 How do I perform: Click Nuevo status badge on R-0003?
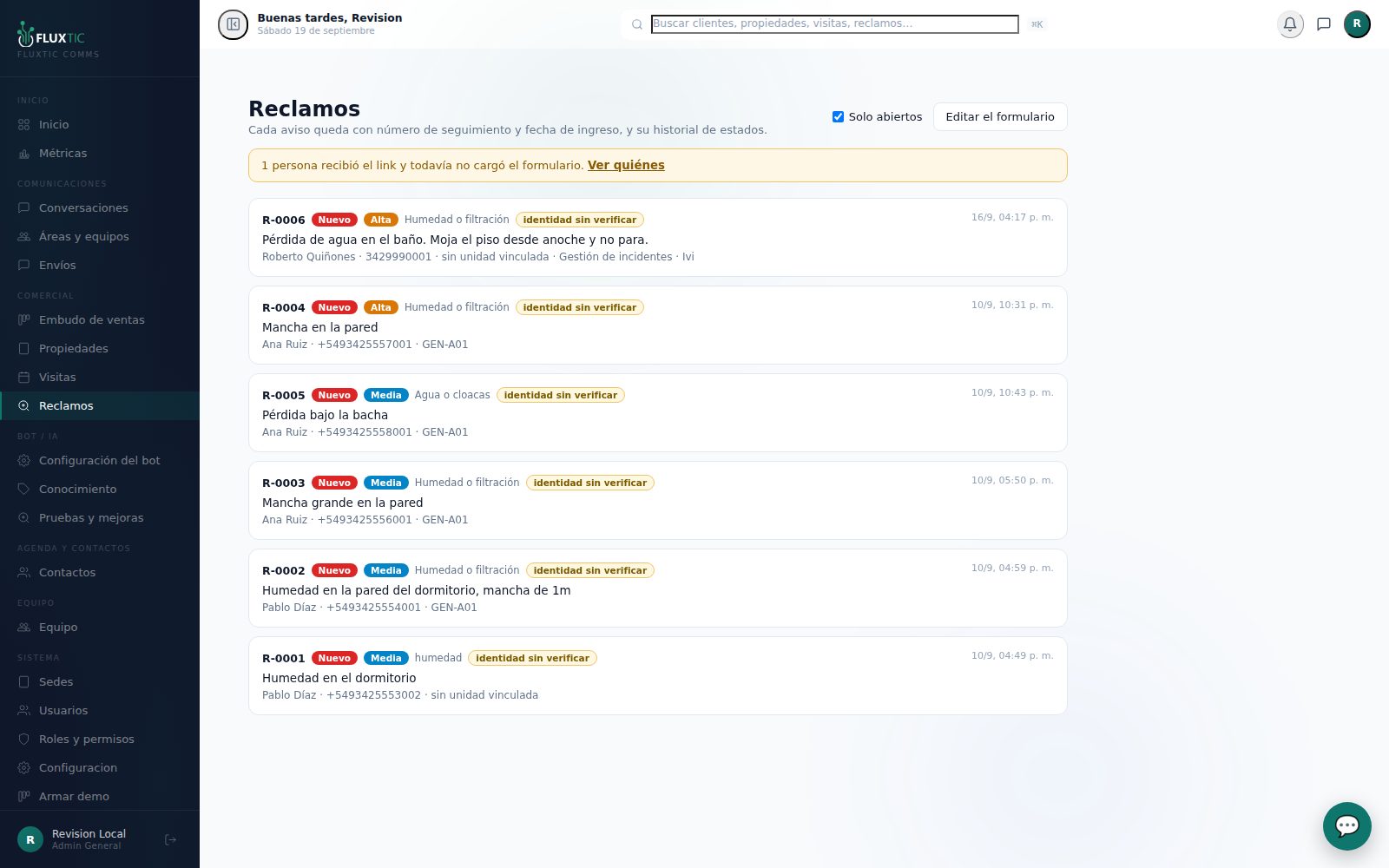coord(334,483)
